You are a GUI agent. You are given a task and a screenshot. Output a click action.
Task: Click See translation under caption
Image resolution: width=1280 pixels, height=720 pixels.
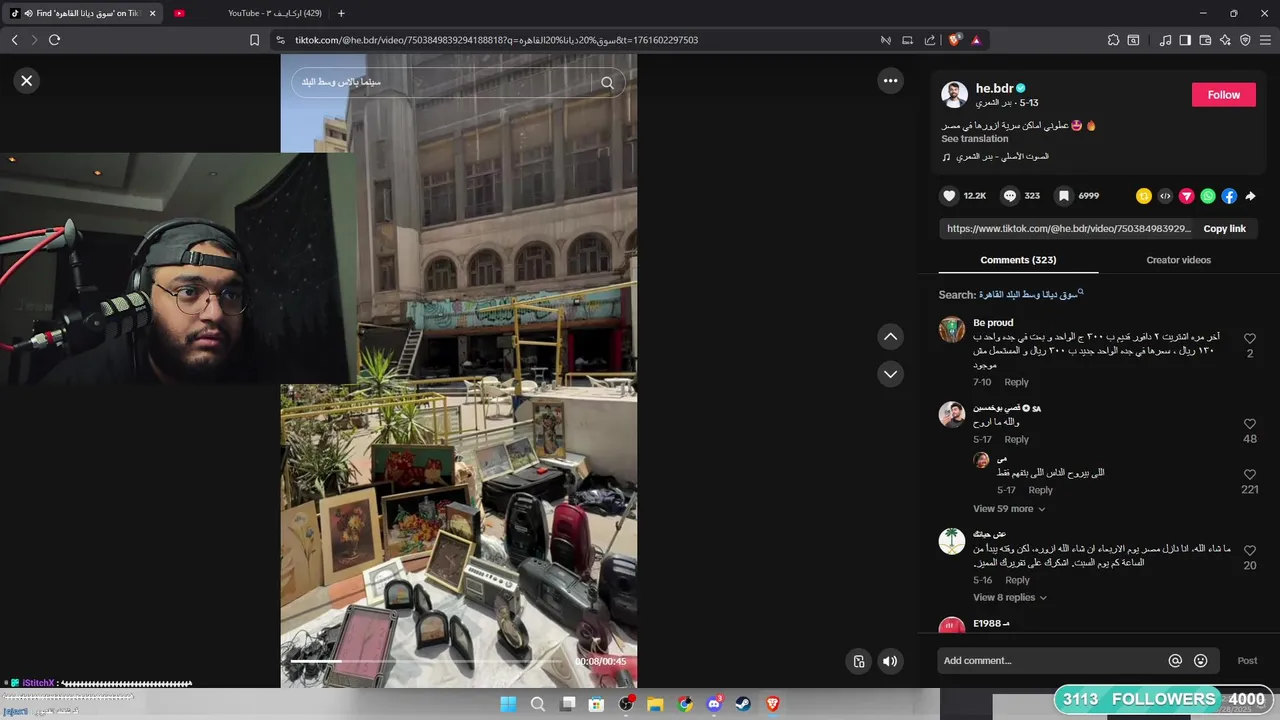click(974, 139)
